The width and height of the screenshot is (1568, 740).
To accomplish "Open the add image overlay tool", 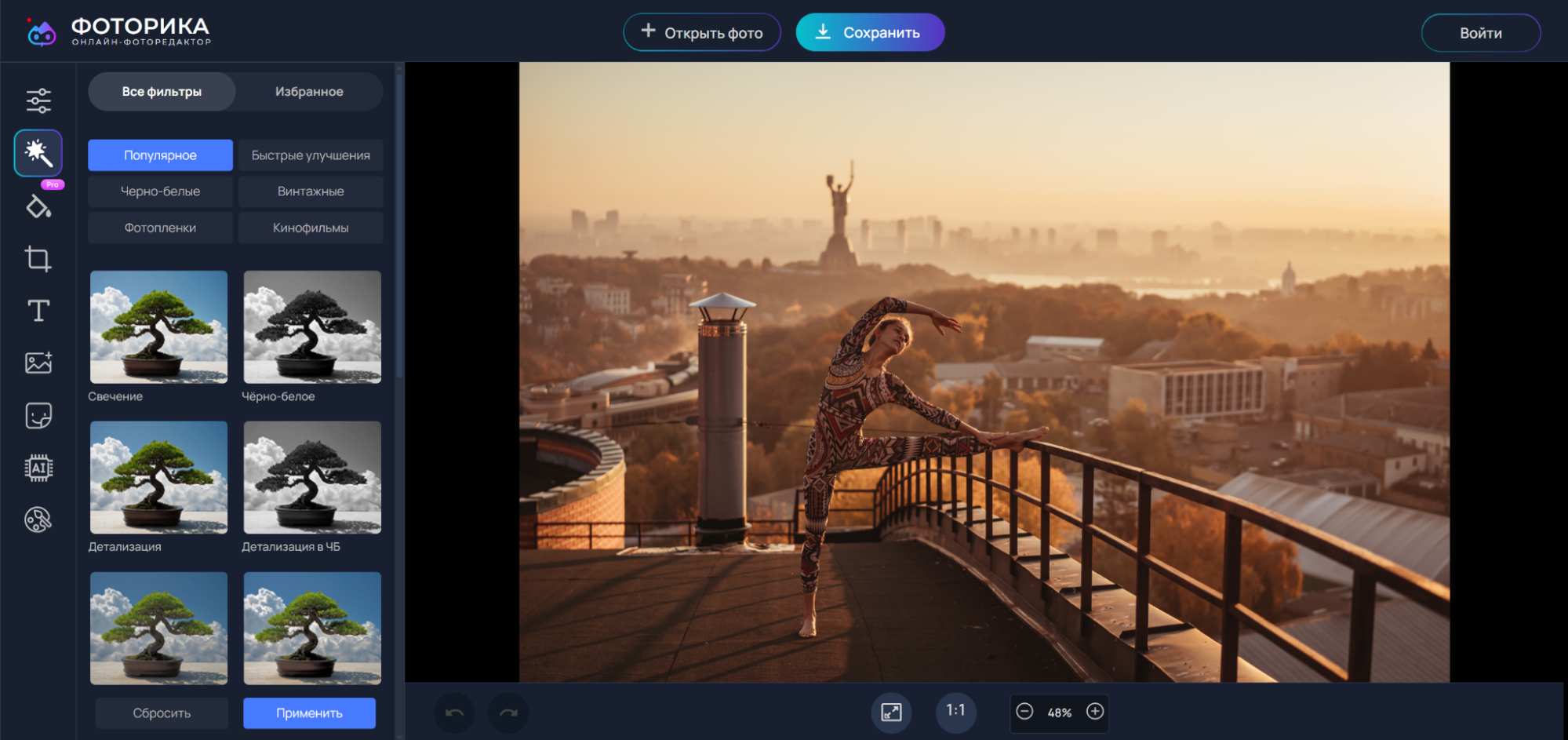I will click(38, 363).
